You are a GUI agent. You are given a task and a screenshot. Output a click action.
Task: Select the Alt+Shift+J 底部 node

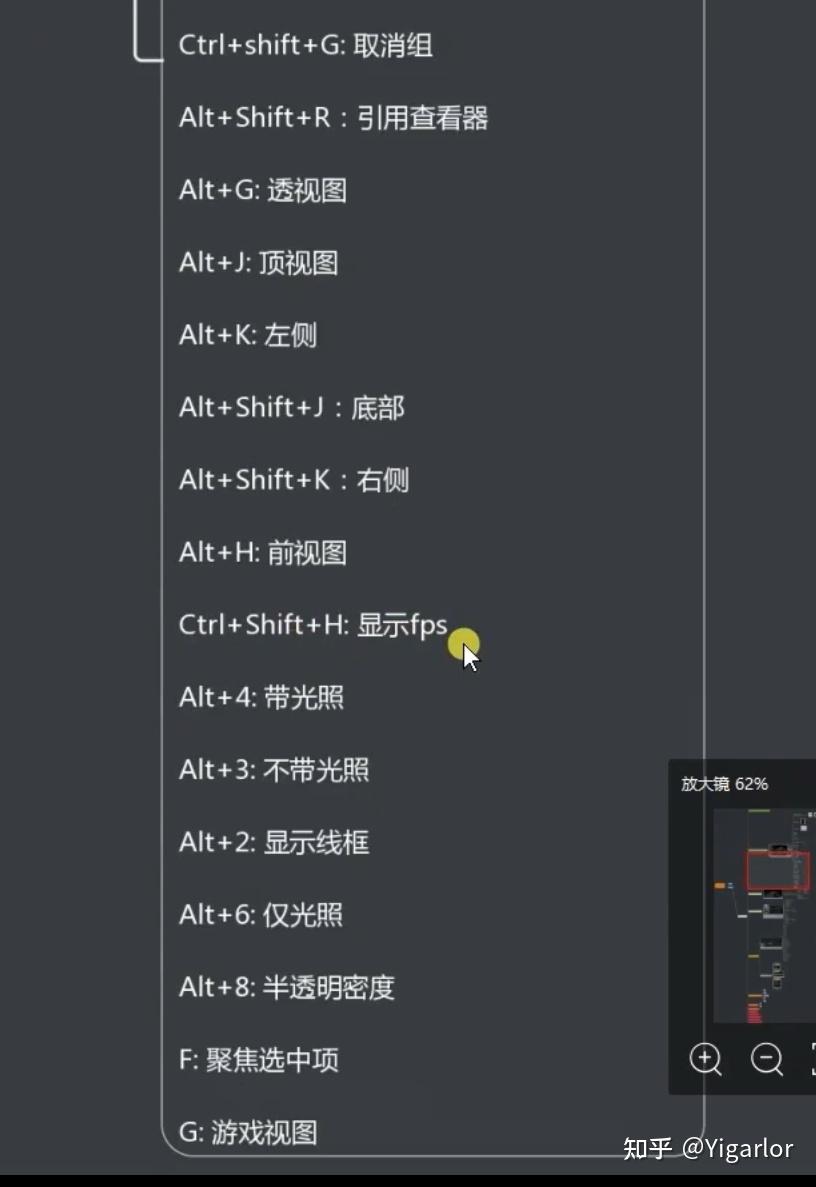click(x=291, y=407)
